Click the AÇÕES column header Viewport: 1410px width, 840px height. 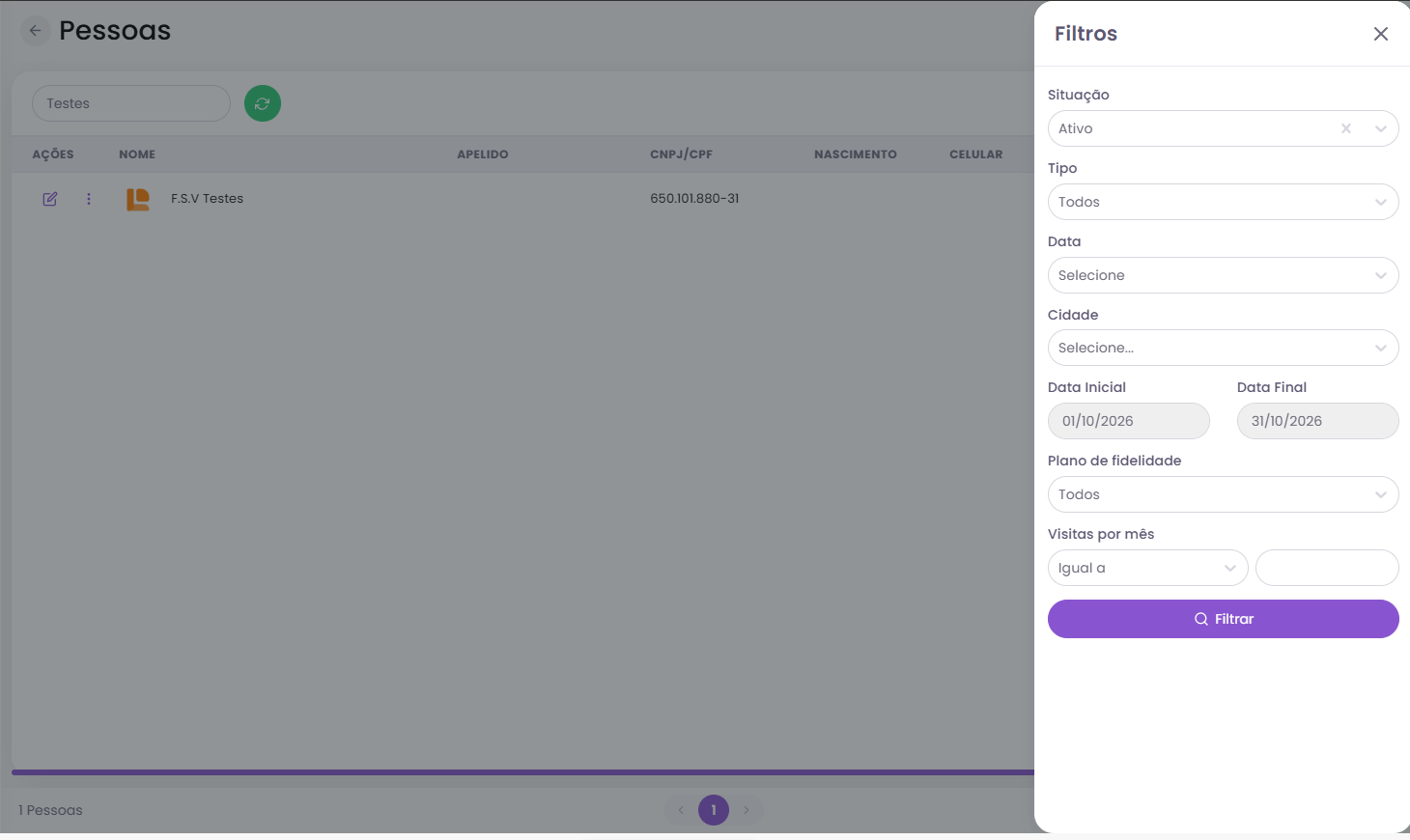(x=53, y=154)
